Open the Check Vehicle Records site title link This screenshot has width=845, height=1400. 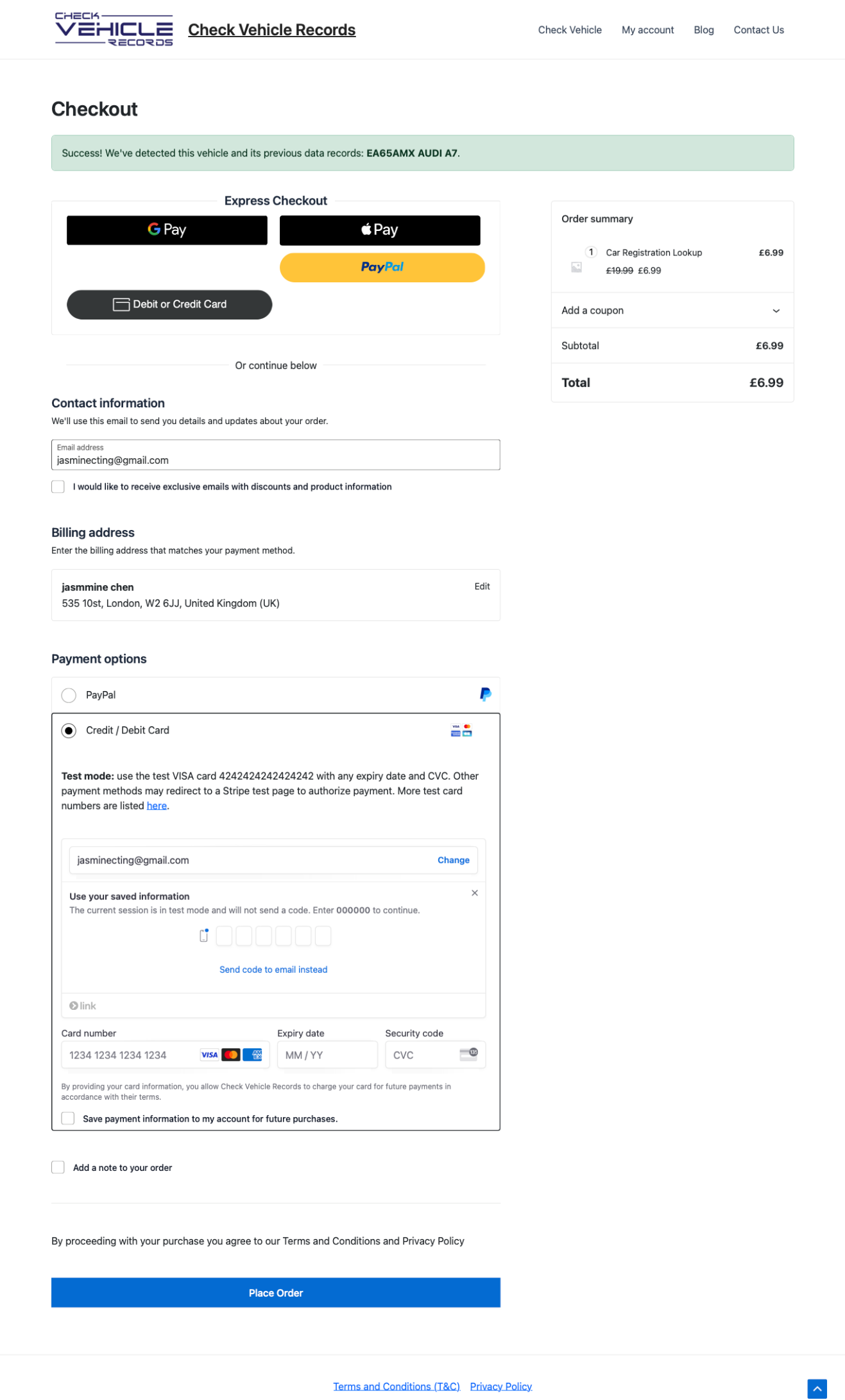pos(271,30)
